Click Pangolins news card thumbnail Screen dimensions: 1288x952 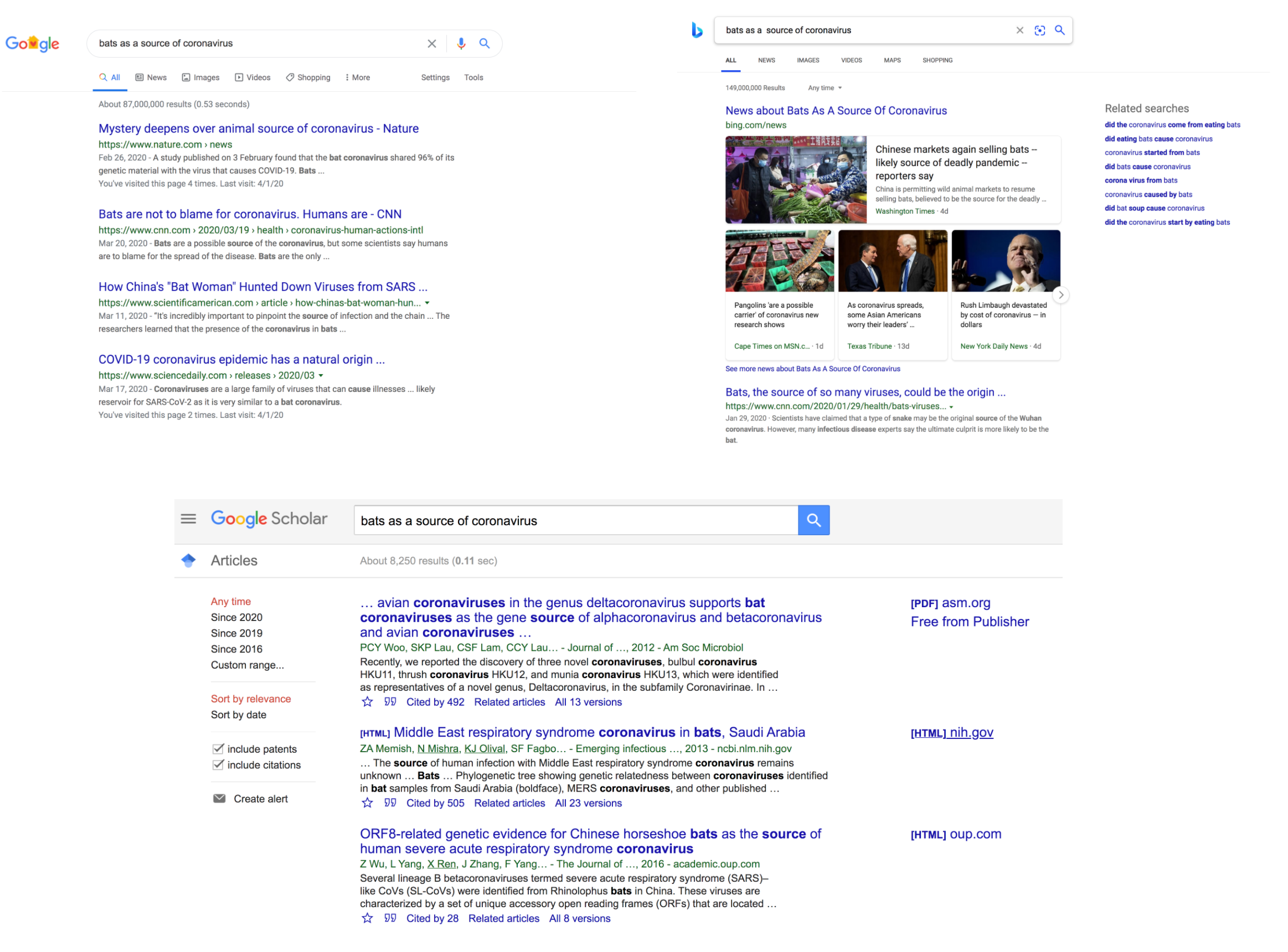coord(780,261)
